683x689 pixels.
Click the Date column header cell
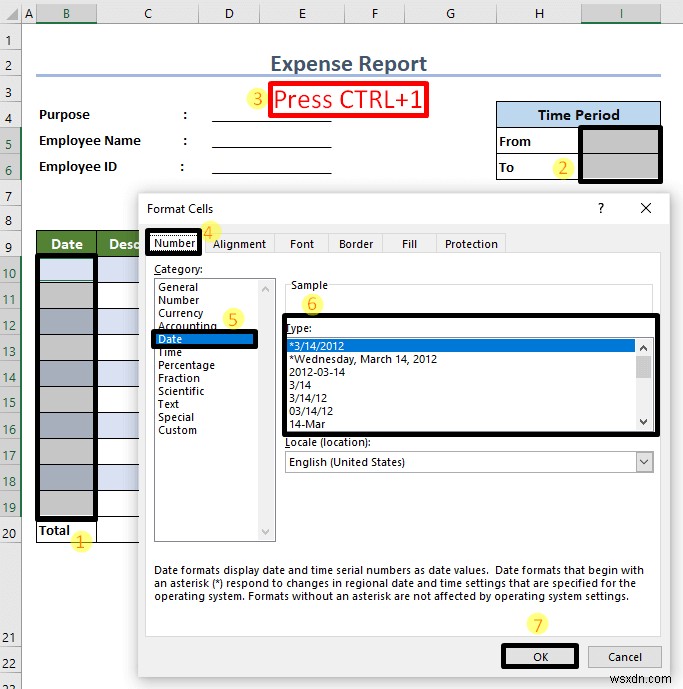coord(66,244)
